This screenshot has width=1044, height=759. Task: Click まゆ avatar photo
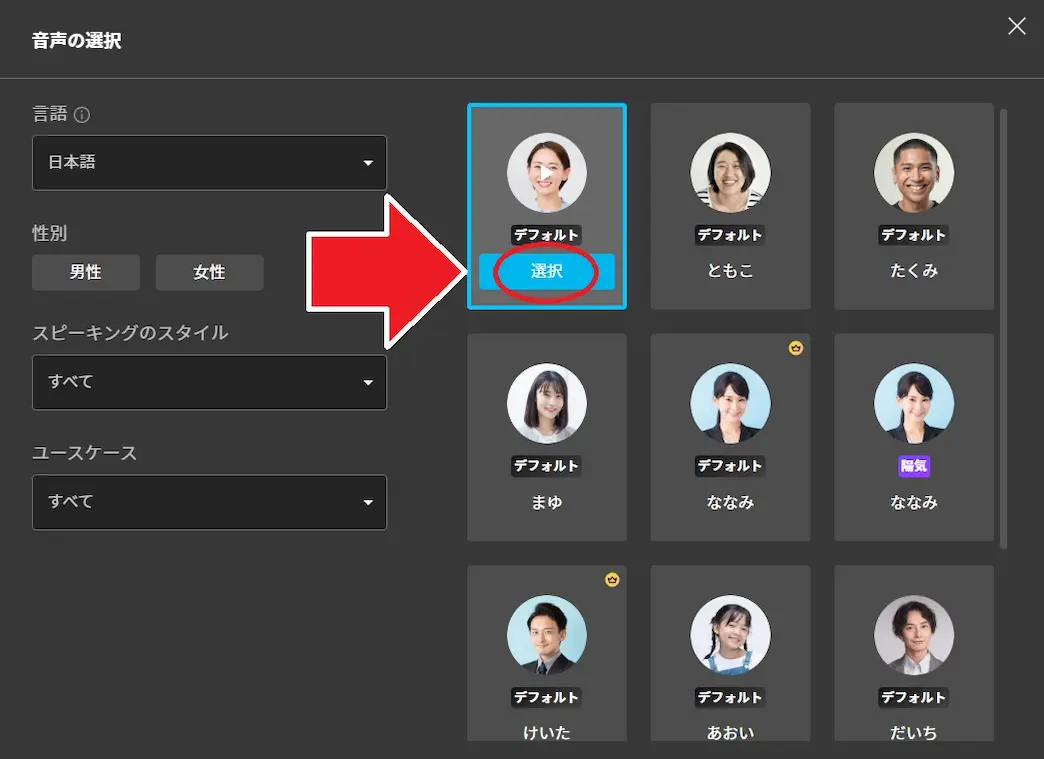click(x=547, y=403)
